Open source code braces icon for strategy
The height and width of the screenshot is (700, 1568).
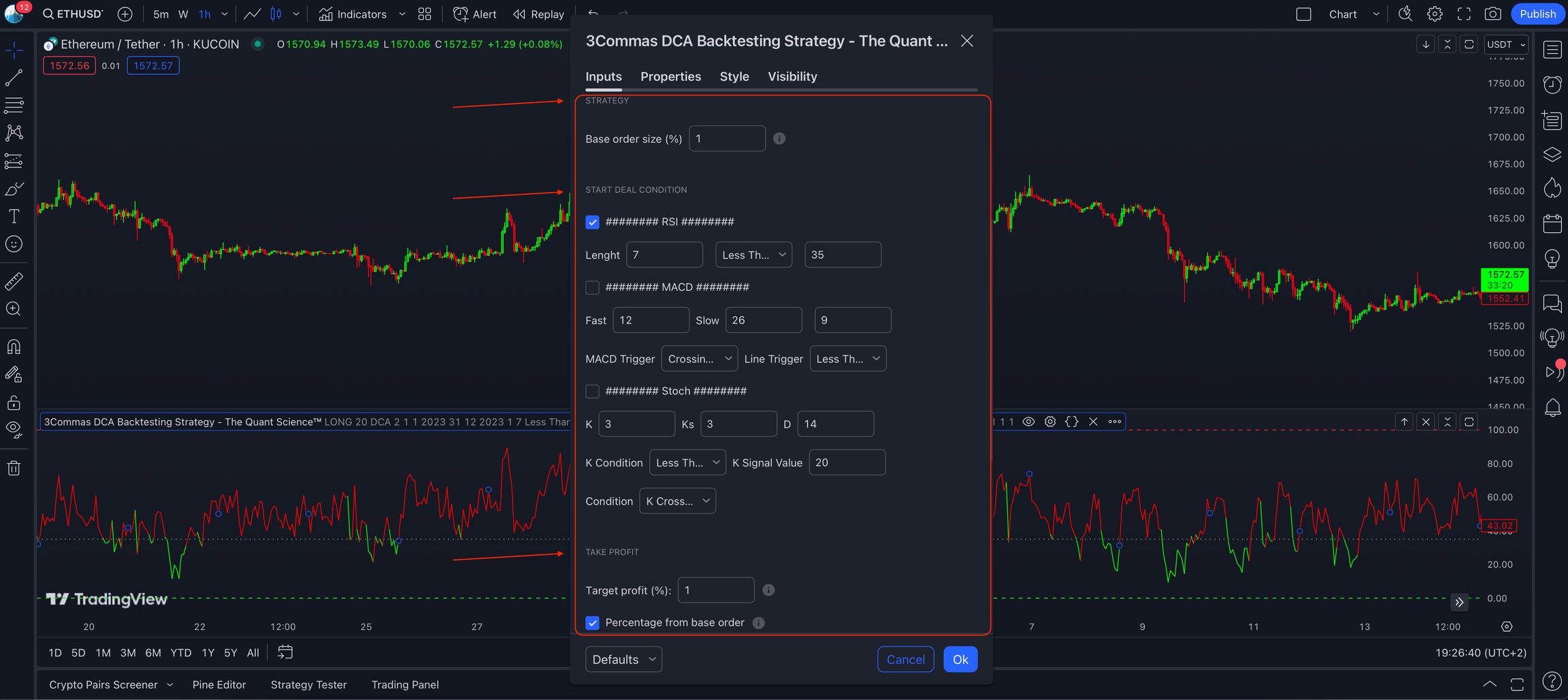tap(1072, 421)
